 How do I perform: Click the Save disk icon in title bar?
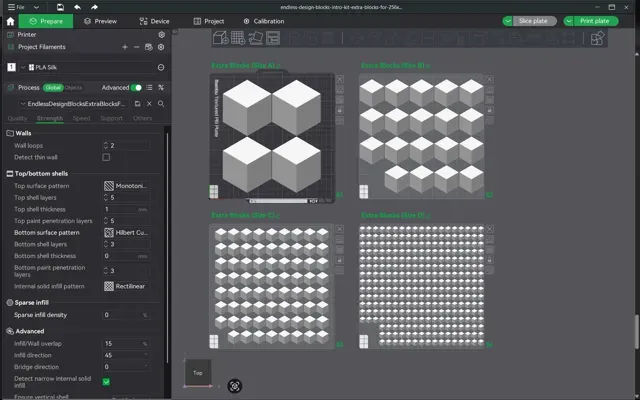tap(60, 7)
